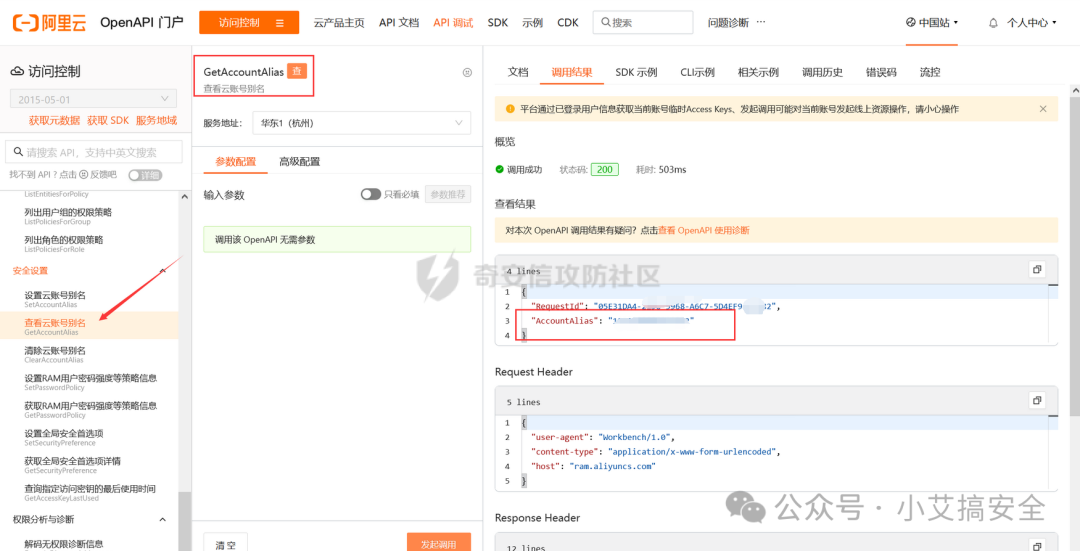Select 查询指定访问密钥的最后使用时间 entry

pos(90,492)
